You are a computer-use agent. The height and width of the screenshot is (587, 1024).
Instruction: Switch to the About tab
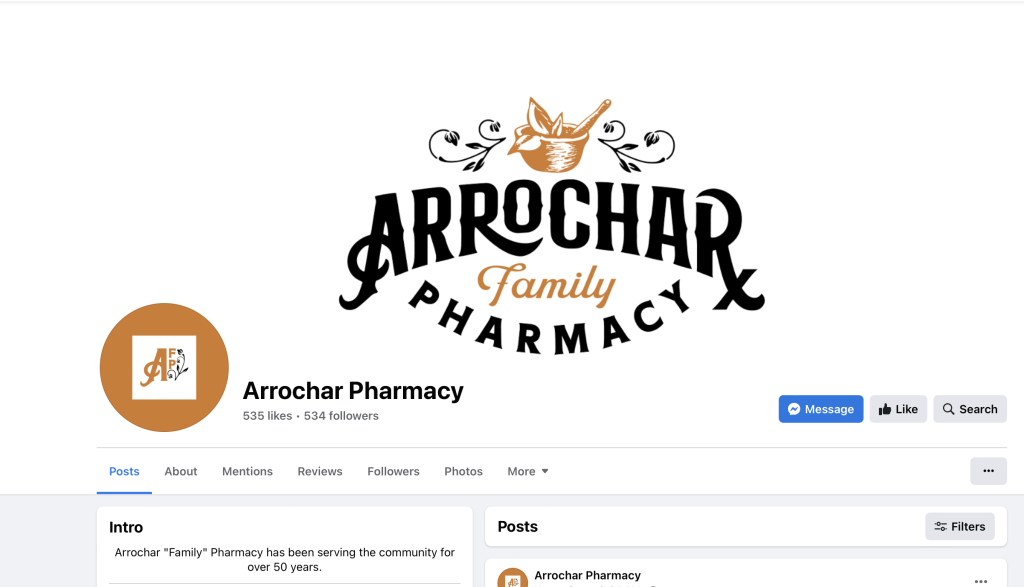(x=180, y=471)
